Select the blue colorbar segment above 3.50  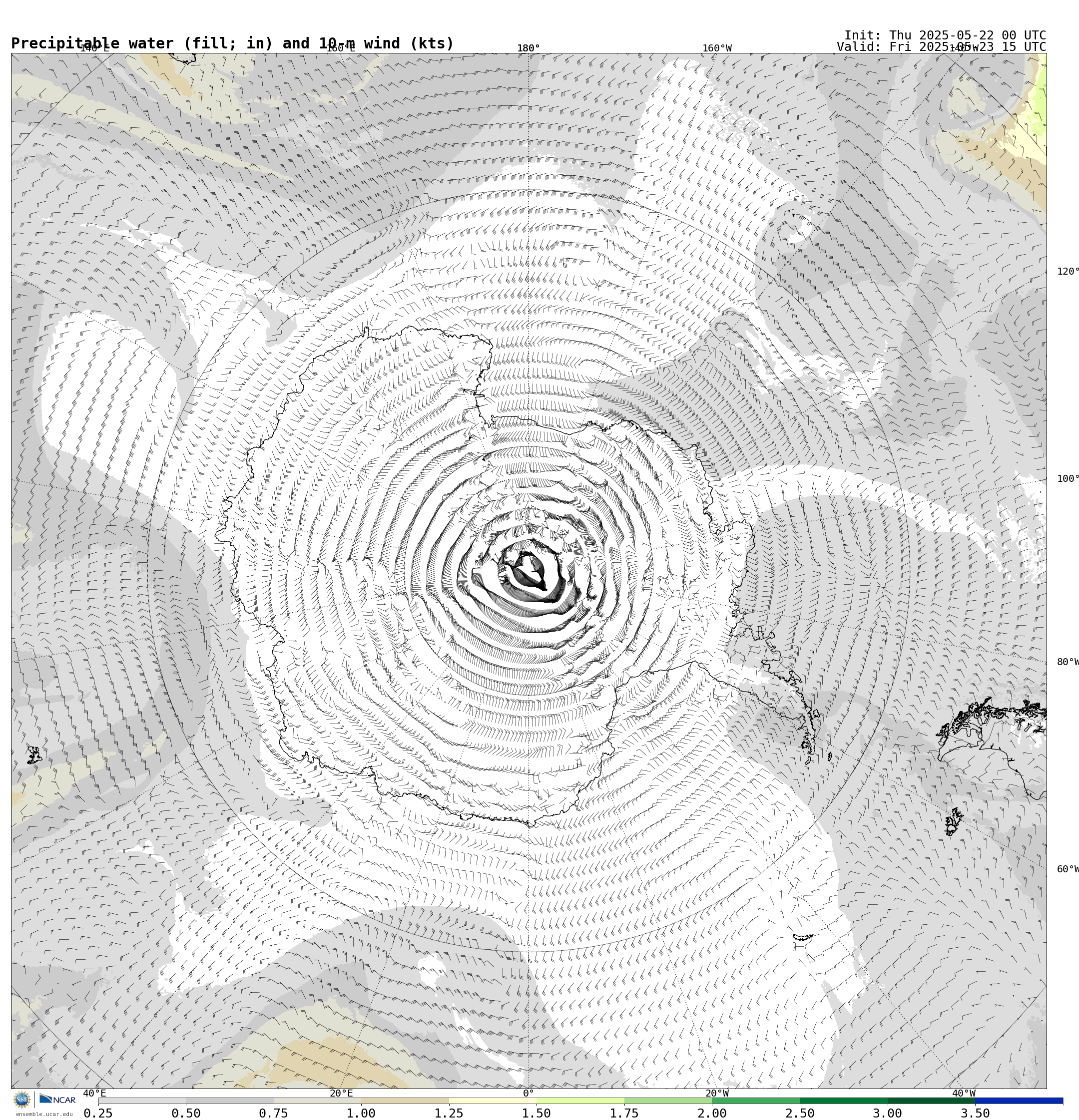click(1020, 1101)
